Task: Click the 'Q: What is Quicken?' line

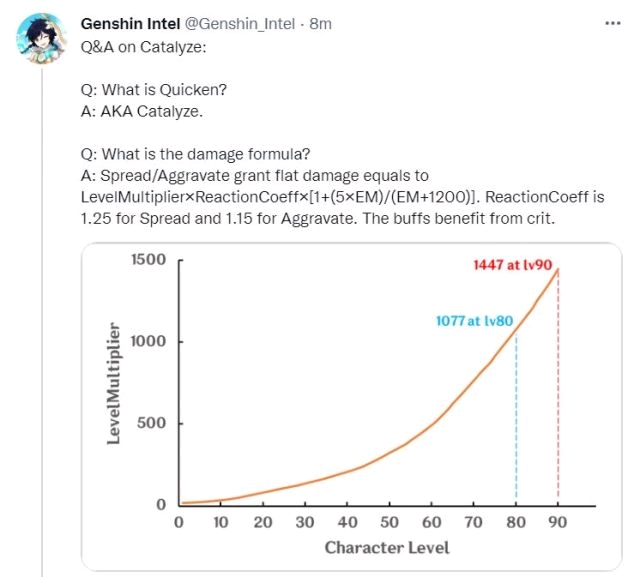Action: pyautogui.click(x=153, y=90)
